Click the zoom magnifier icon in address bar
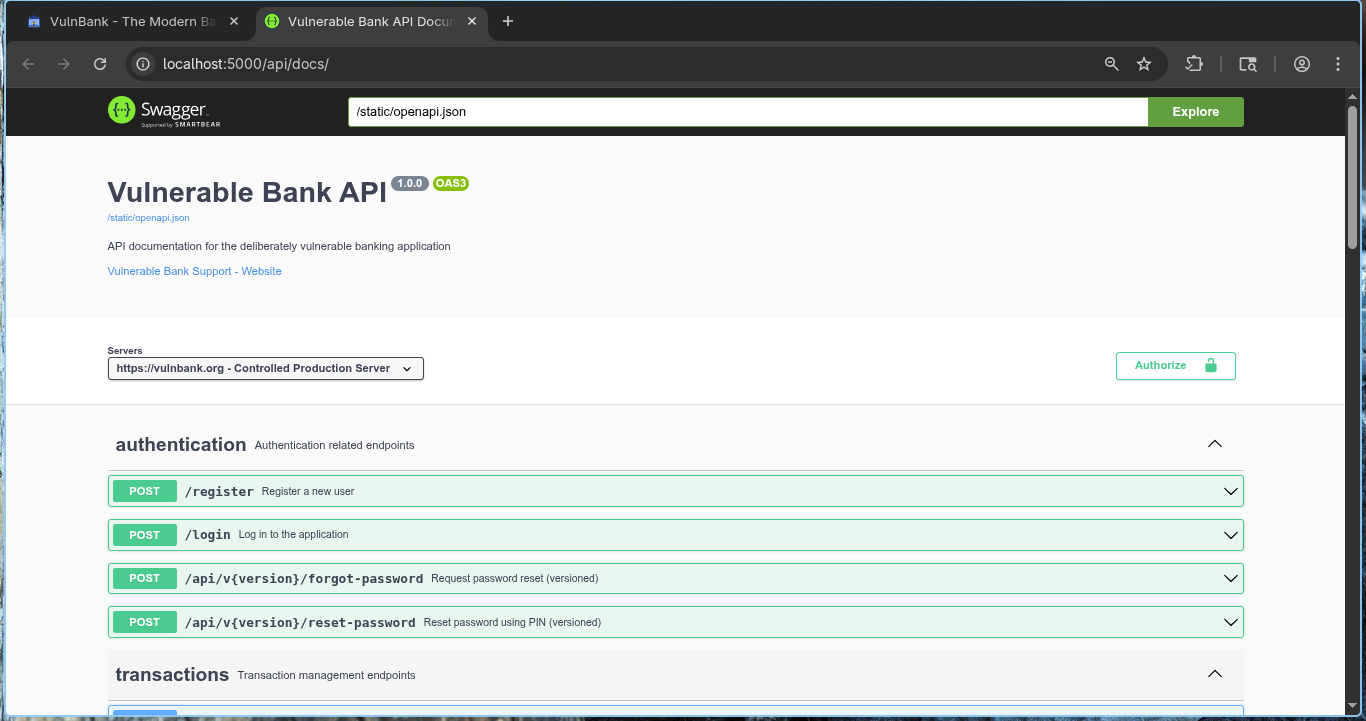Image resolution: width=1366 pixels, height=721 pixels. (x=1111, y=64)
